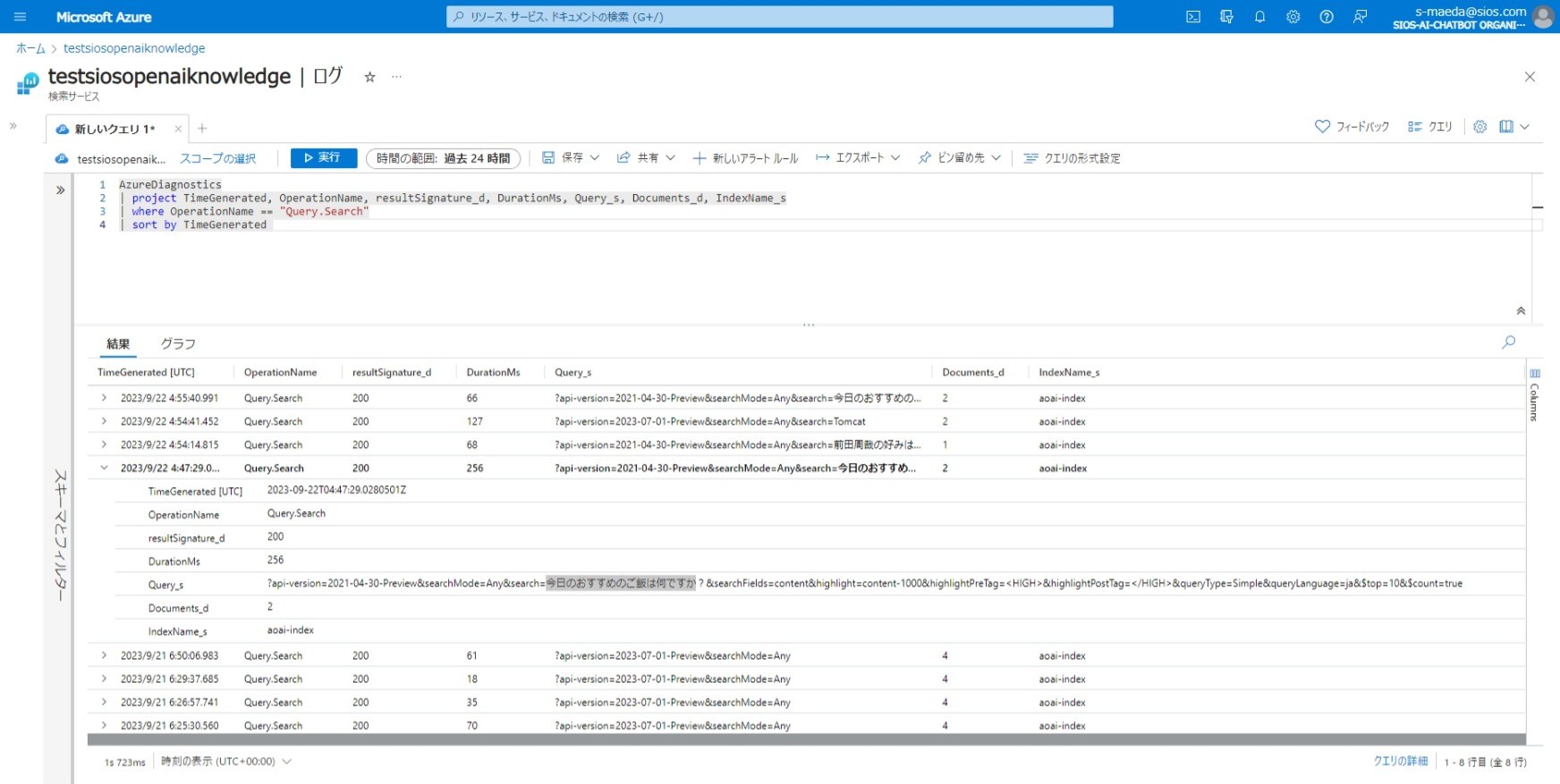
Task: Sort by Documents_d column header
Action: 973,372
